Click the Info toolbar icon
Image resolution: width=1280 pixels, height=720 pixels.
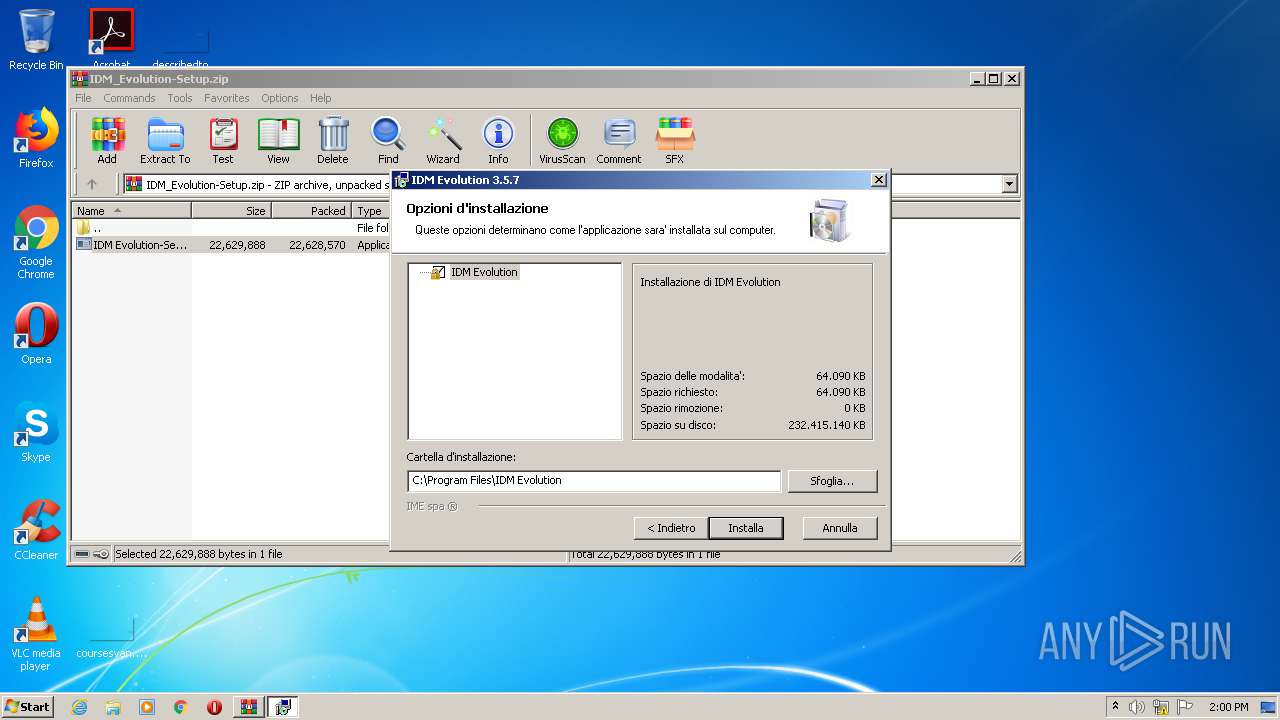point(498,140)
